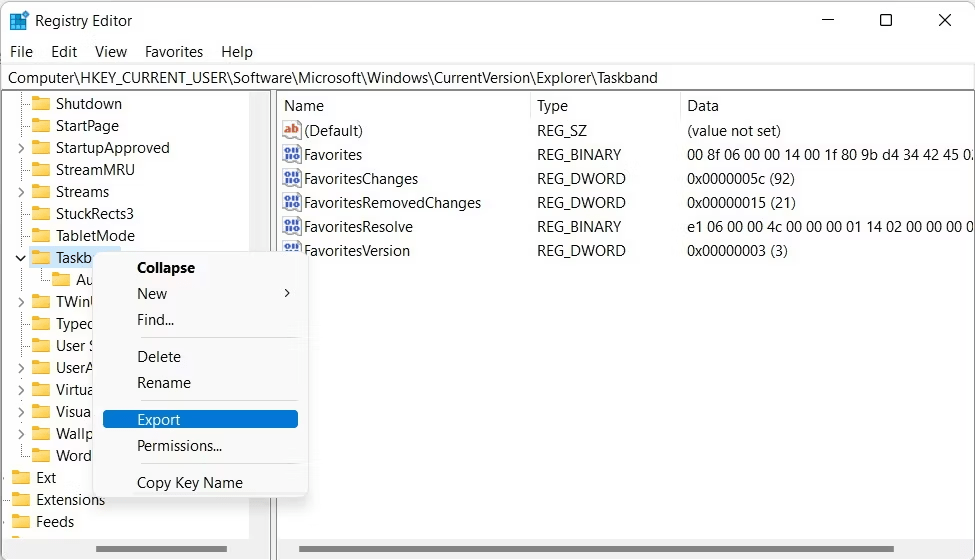The image size is (975, 560).
Task: Click the Streams folder icon
Action: (x=41, y=191)
